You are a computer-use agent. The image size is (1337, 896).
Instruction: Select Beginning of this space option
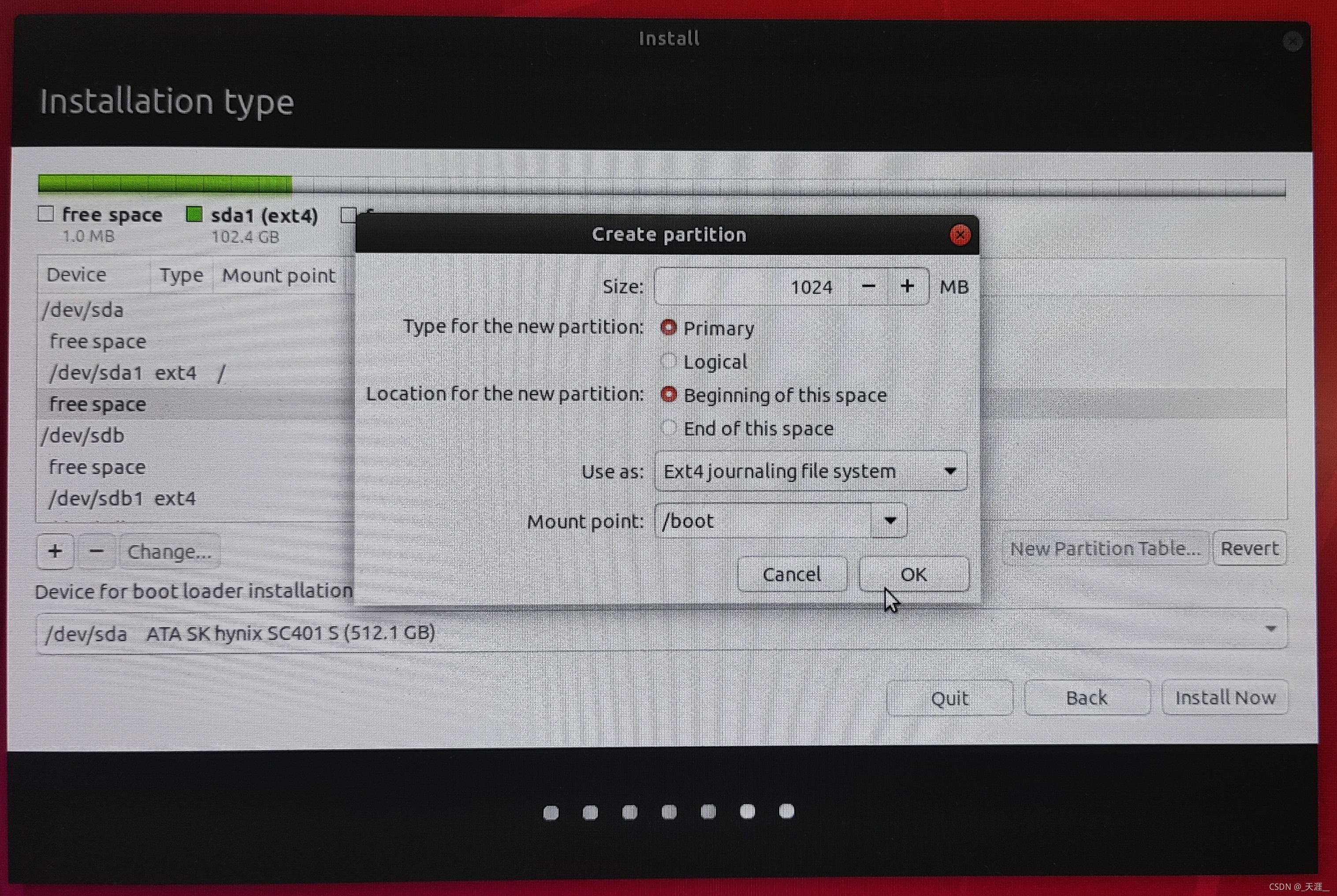point(668,395)
